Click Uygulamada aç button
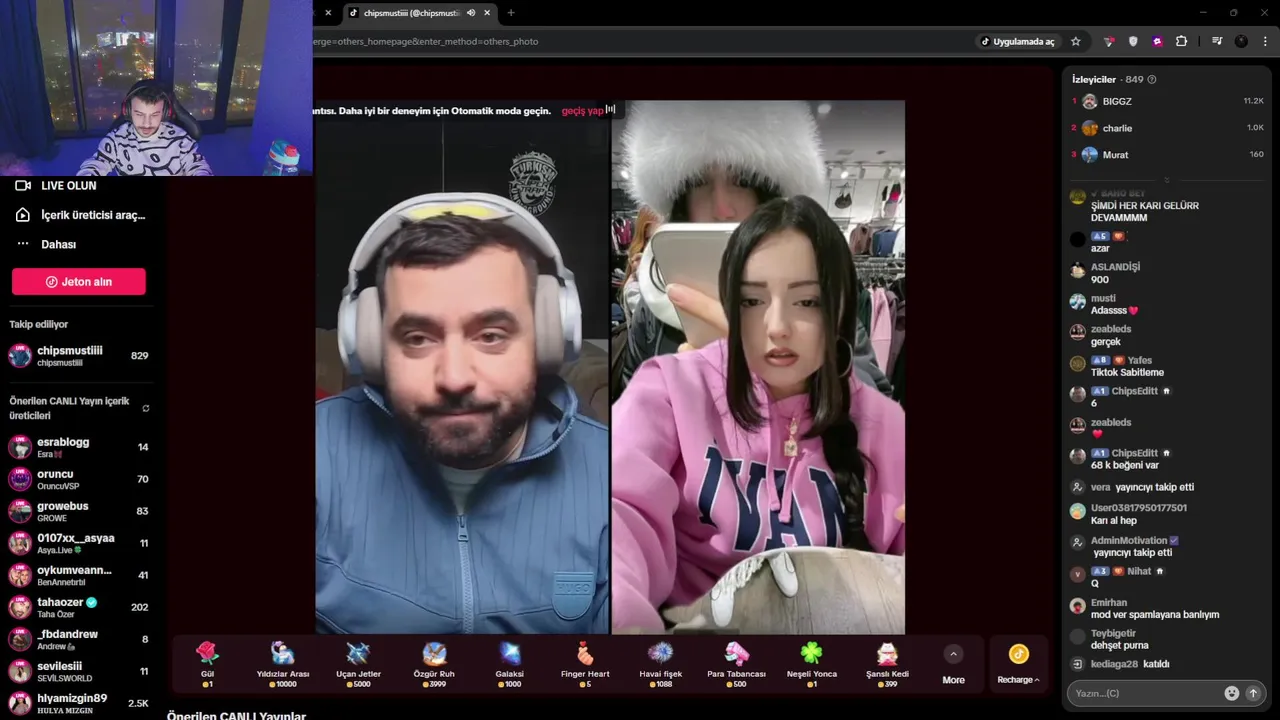 pos(1017,41)
